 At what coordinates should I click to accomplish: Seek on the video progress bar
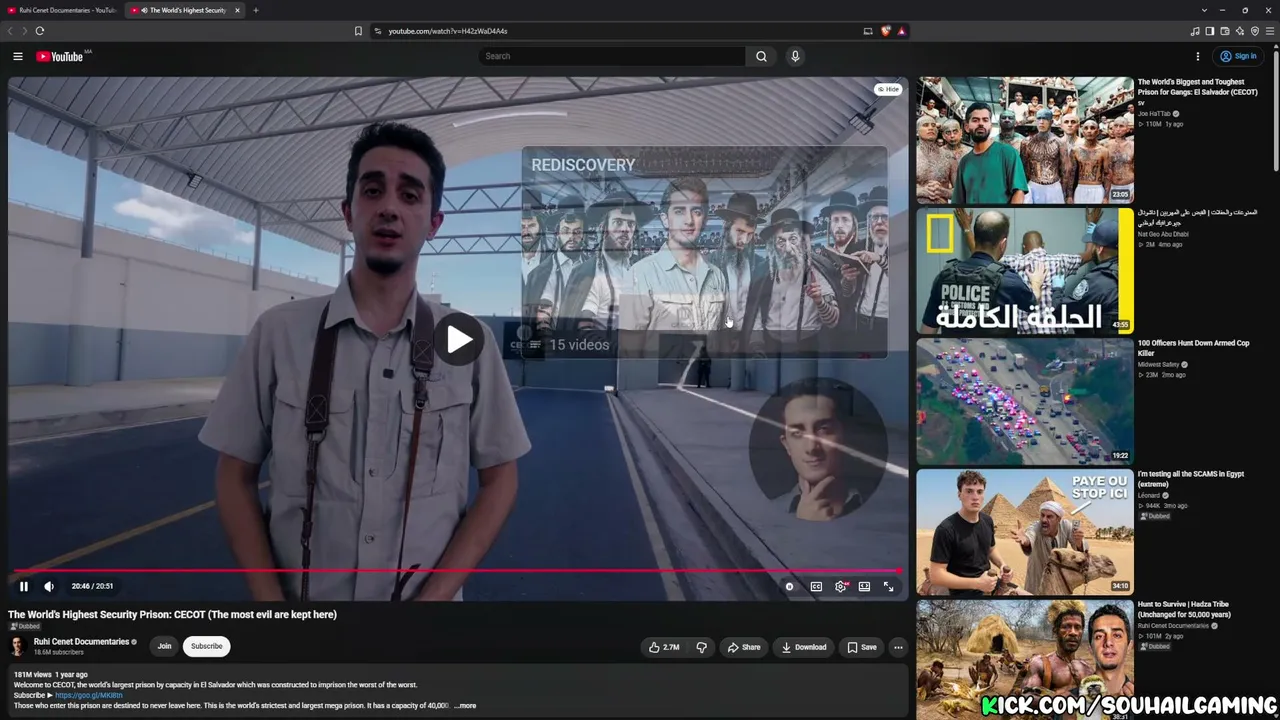[458, 571]
